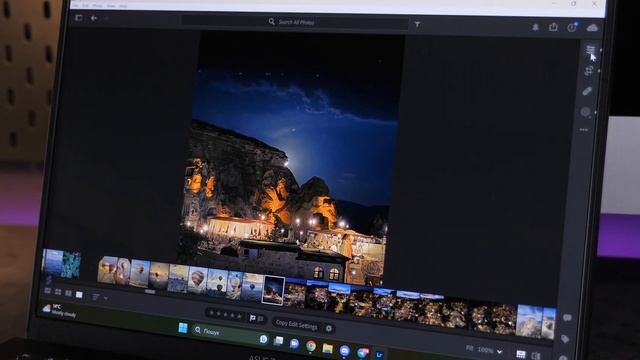Open Task View on the taskbar
Viewport: 640px width, 360px height.
point(278,341)
